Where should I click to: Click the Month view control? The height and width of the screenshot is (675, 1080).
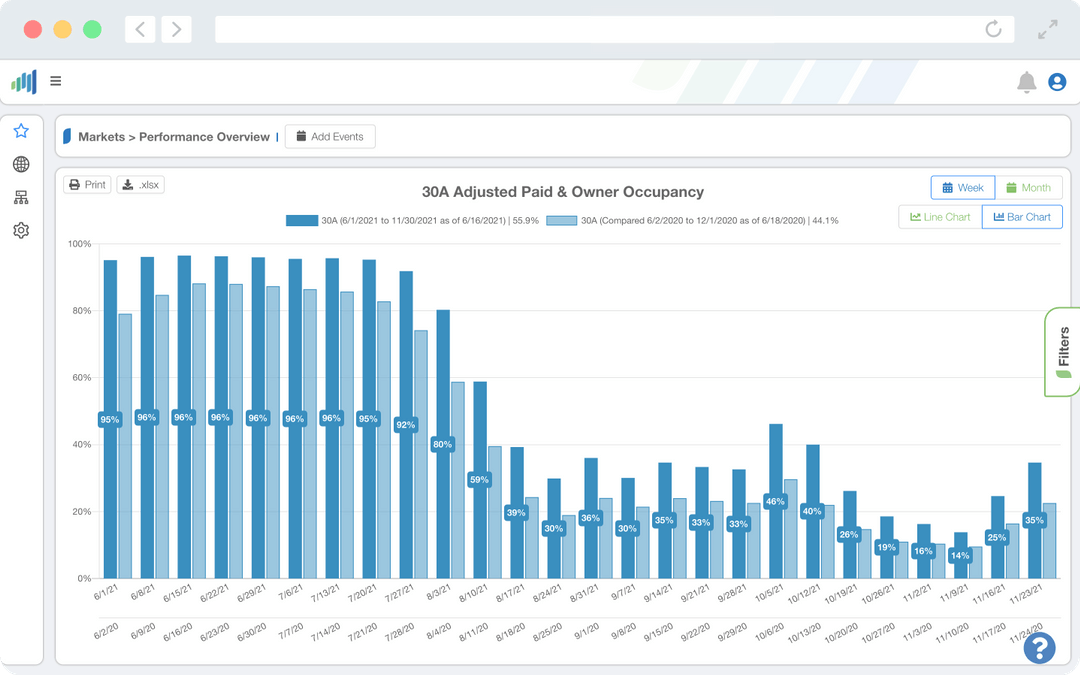1029,187
